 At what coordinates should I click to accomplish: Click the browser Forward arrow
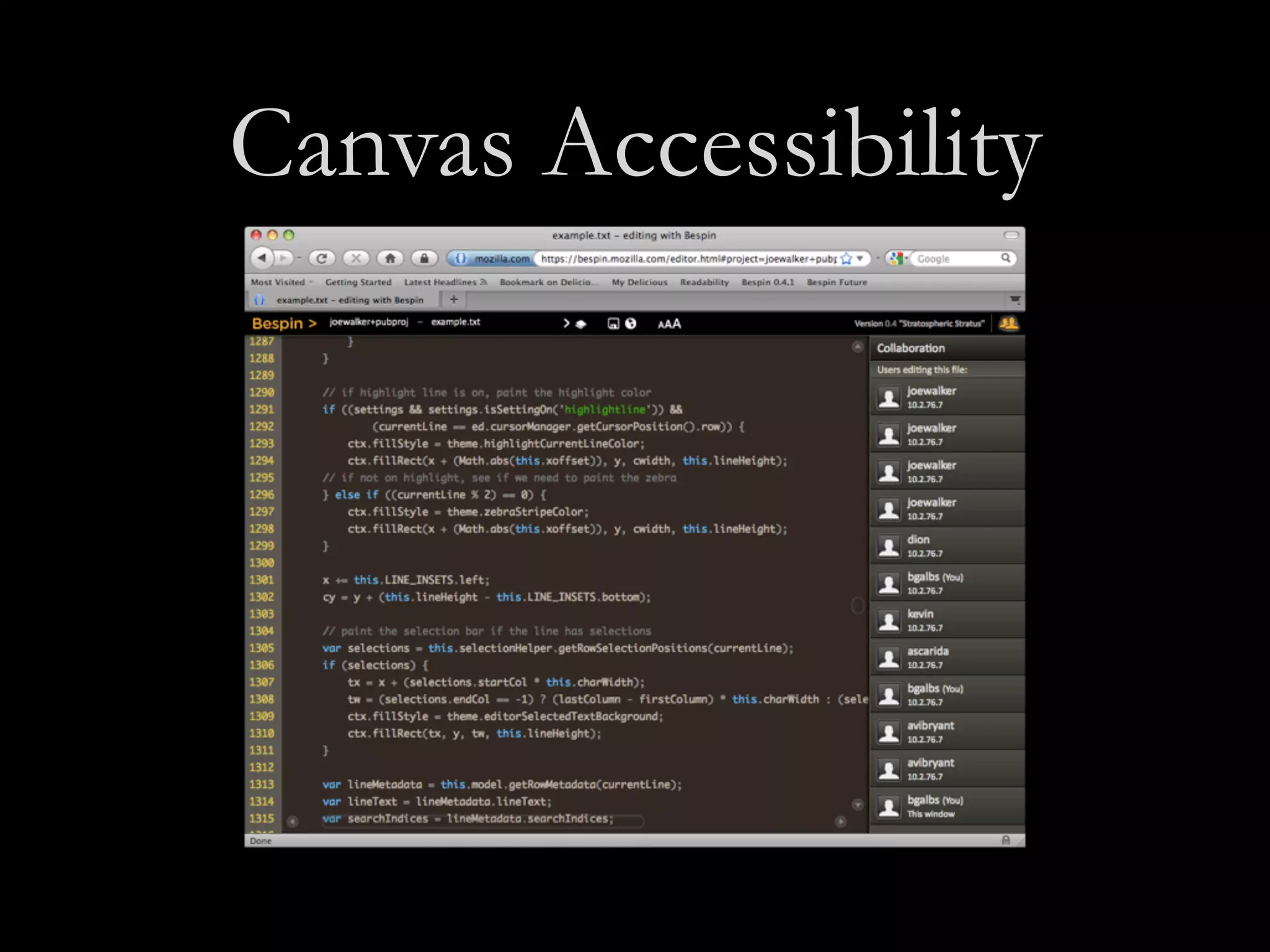tap(283, 258)
